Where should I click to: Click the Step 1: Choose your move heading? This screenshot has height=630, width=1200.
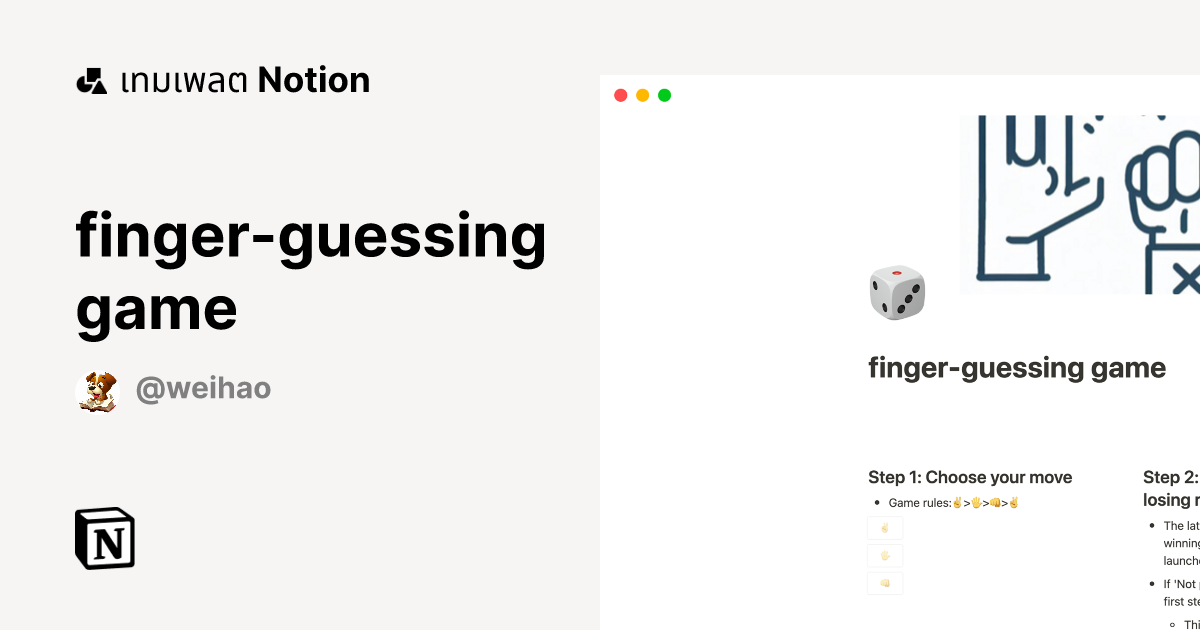[x=970, y=477]
